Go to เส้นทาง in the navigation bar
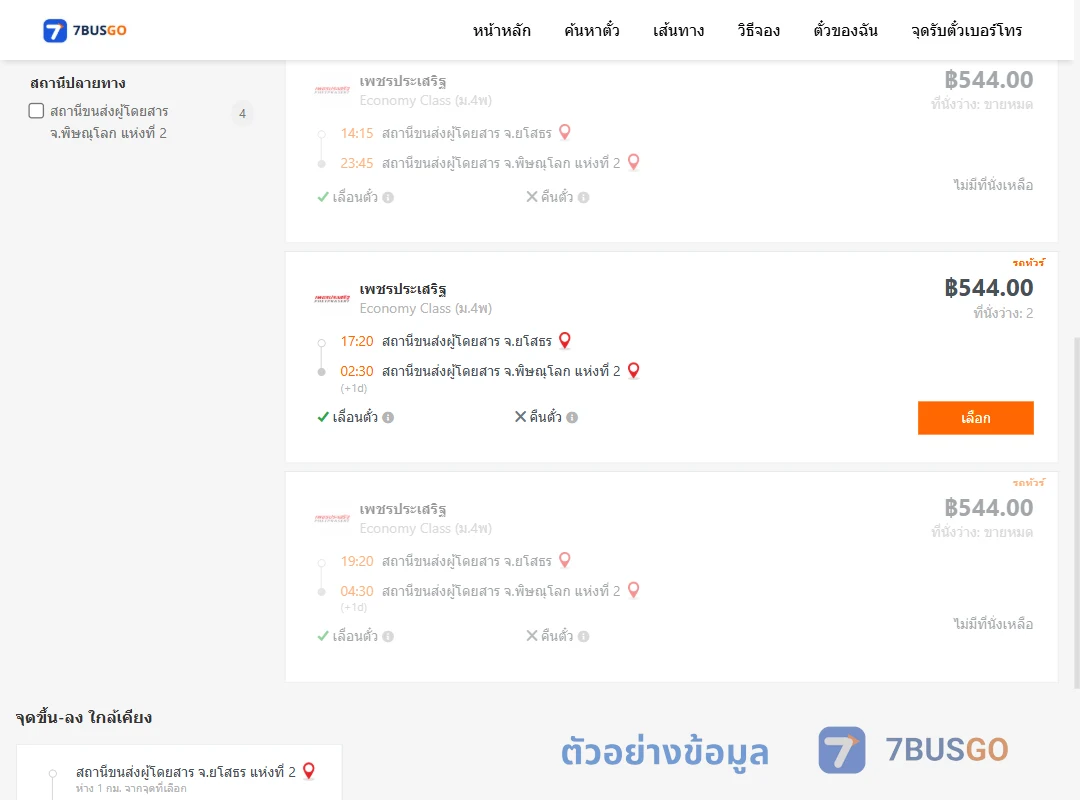The height and width of the screenshot is (800, 1080). [x=678, y=30]
